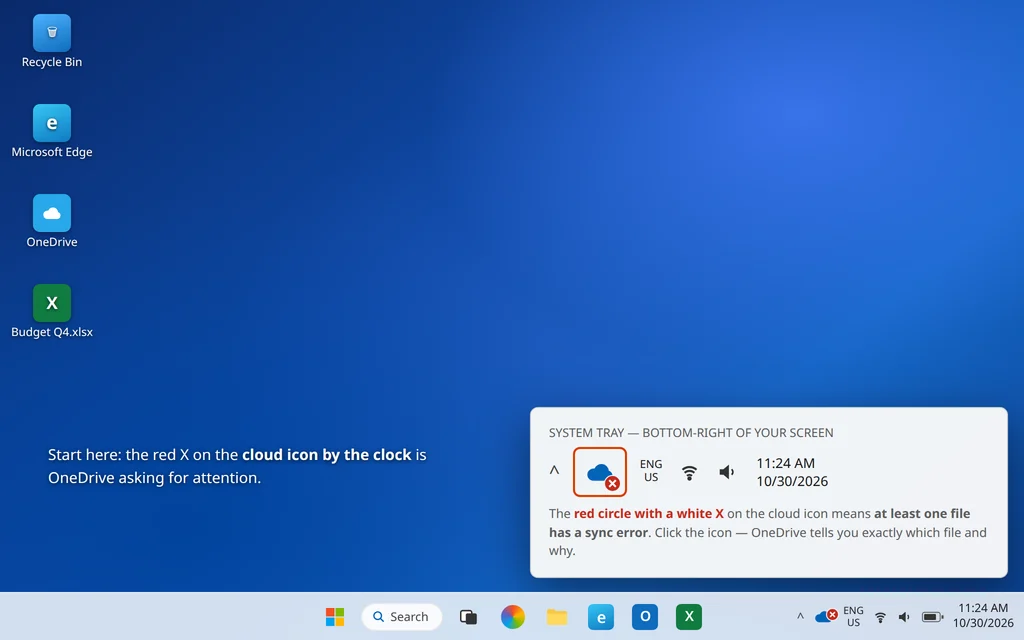
Task: Click the taskbar Search box
Action: point(401,616)
